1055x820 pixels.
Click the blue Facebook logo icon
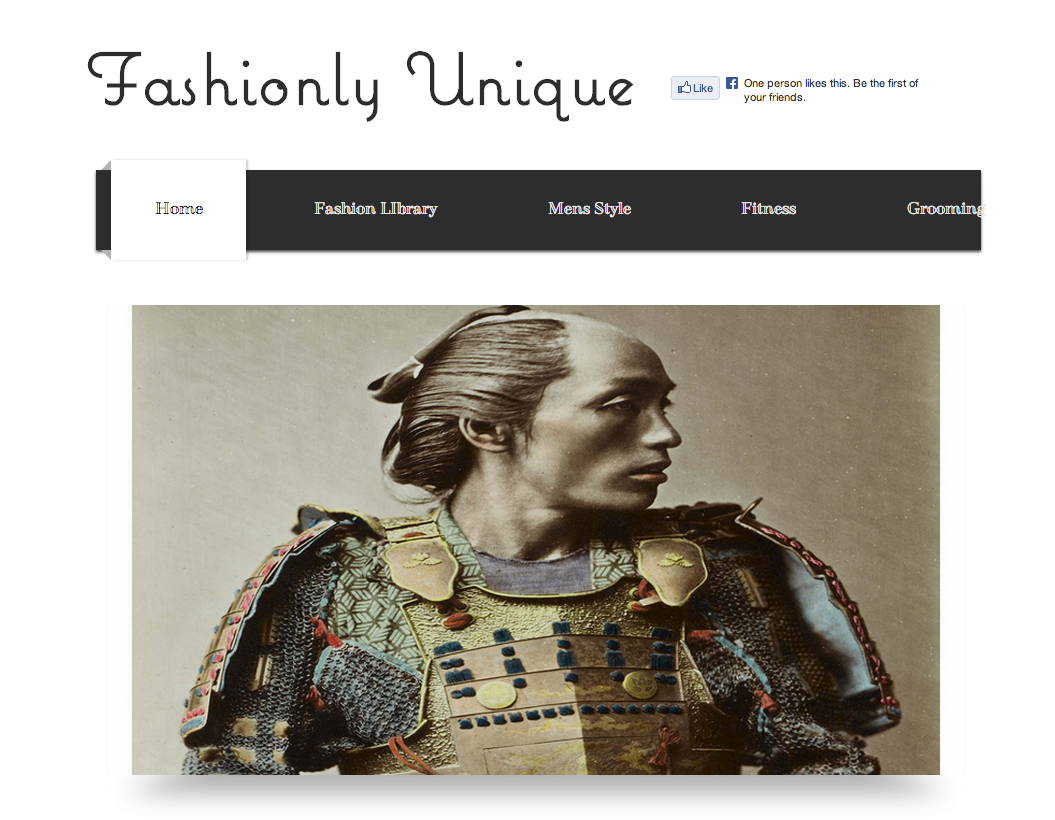732,83
